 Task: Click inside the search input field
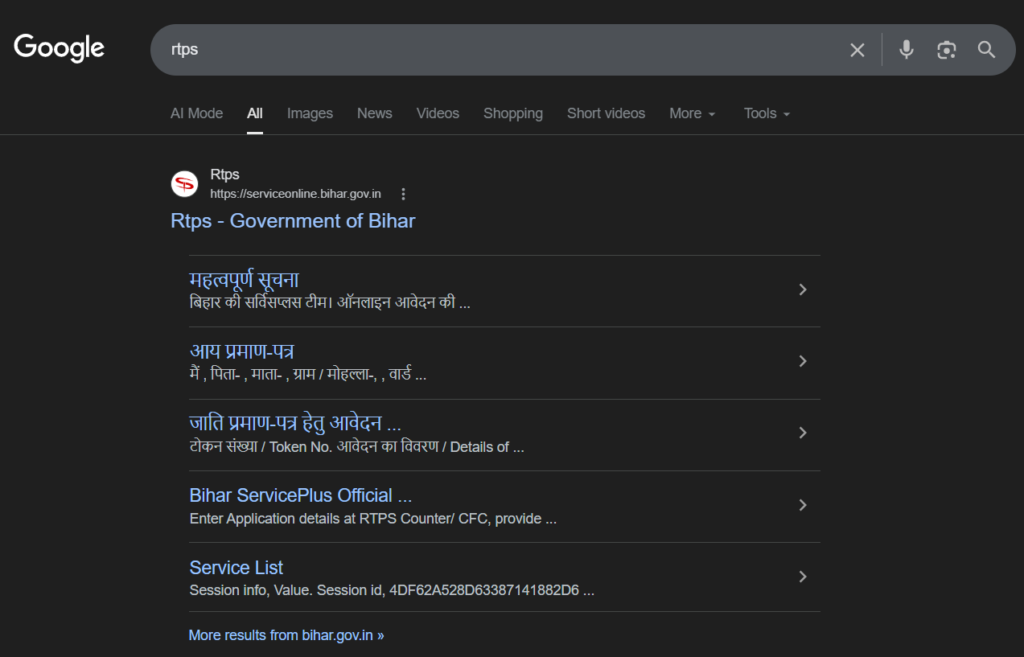click(x=500, y=50)
